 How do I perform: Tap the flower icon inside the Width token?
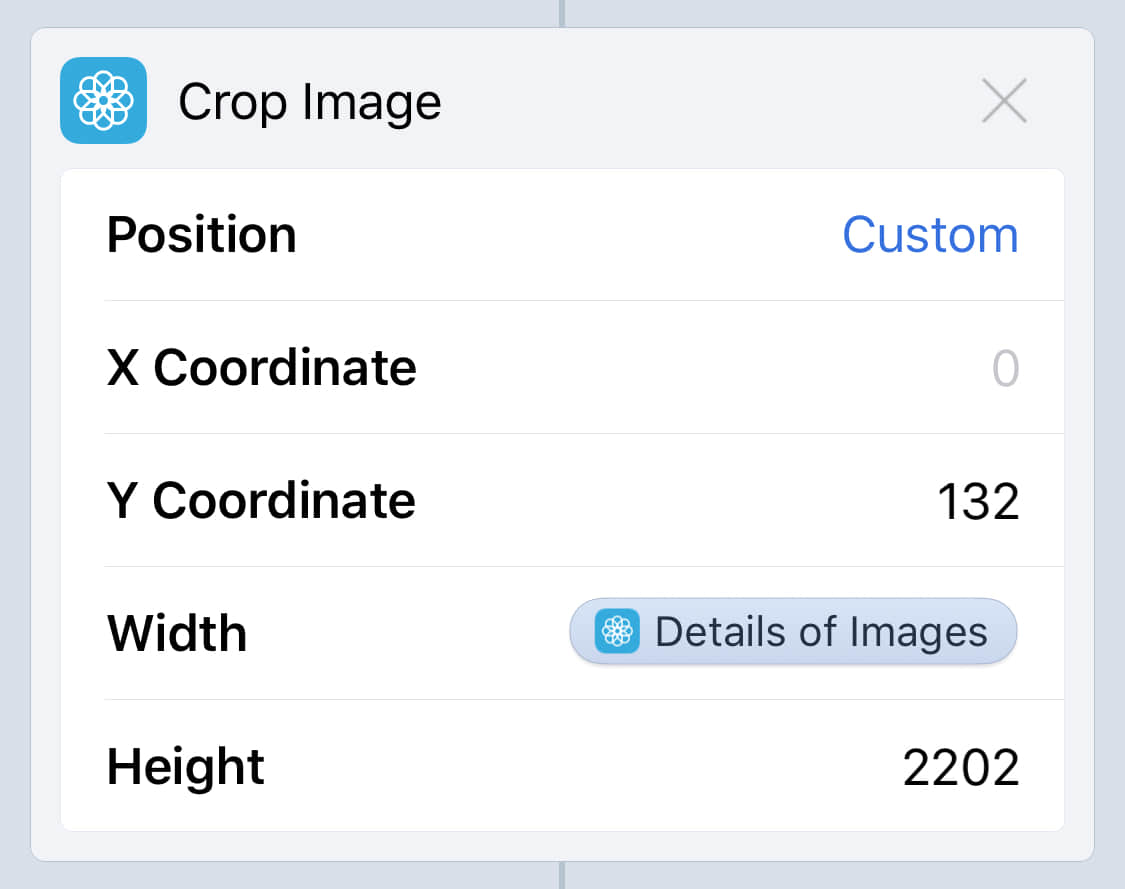[617, 632]
